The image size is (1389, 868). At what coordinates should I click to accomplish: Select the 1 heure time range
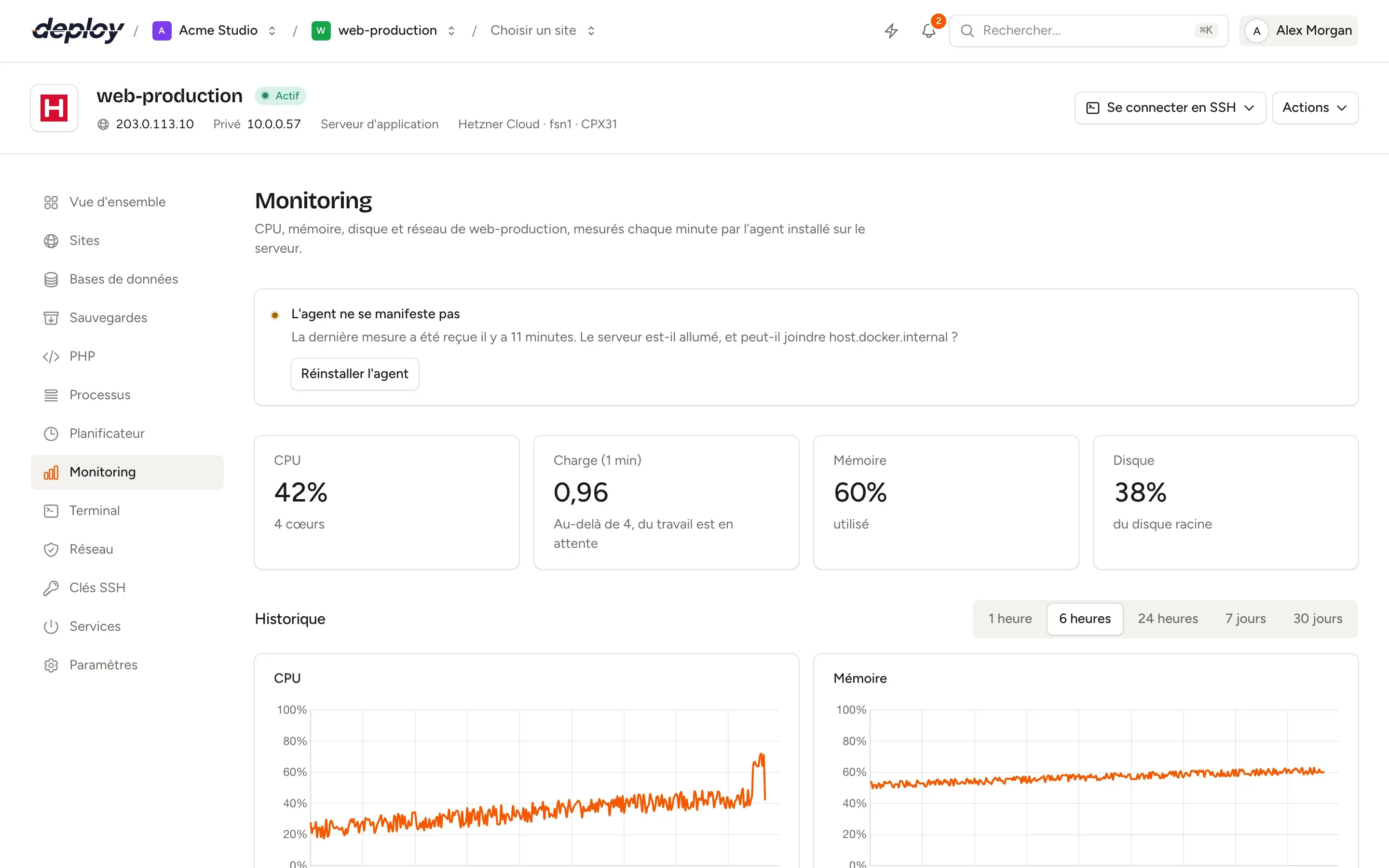[x=1009, y=618]
